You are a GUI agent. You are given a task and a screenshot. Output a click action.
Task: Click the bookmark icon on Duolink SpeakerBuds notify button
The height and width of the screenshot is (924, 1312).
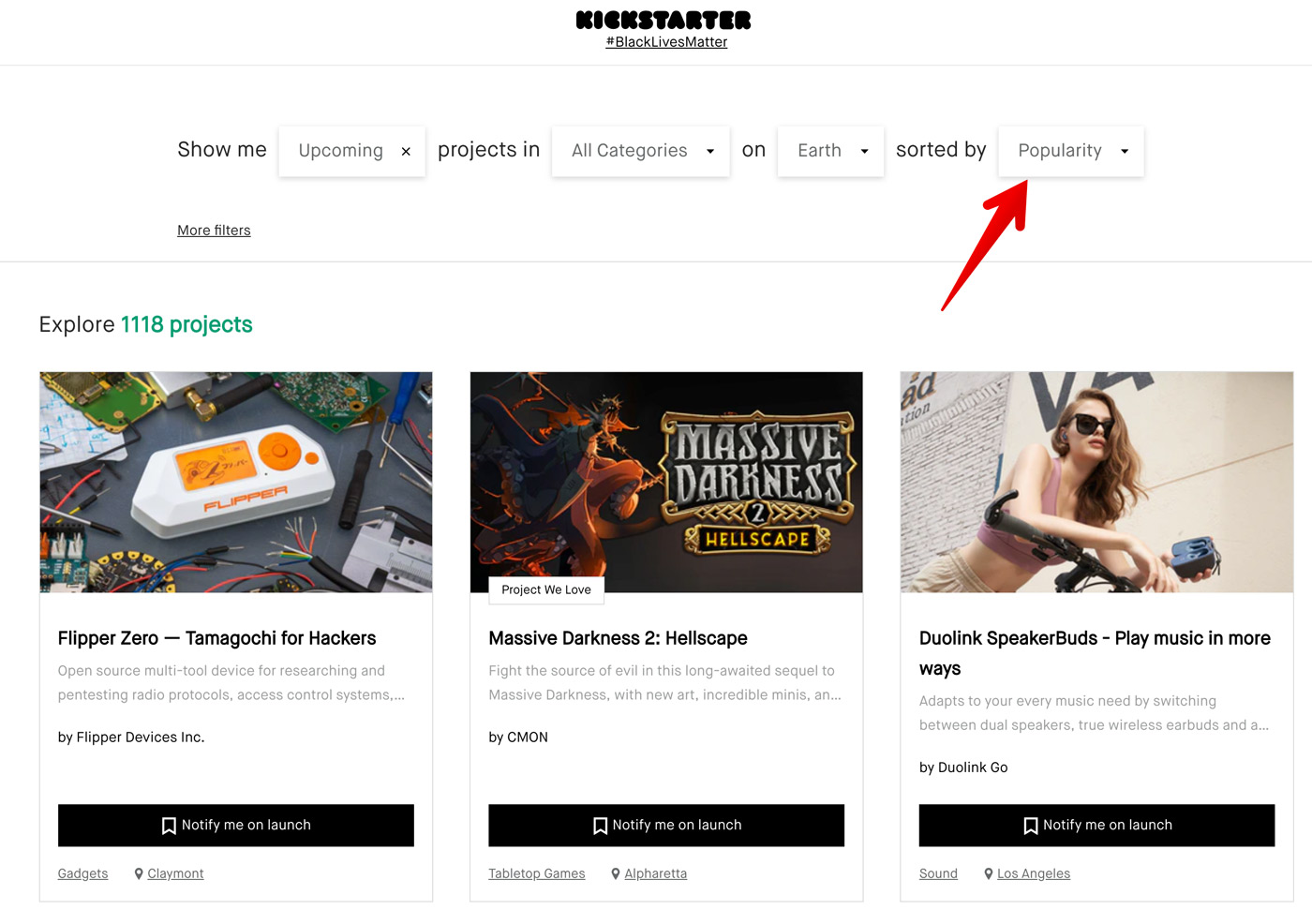(1030, 826)
